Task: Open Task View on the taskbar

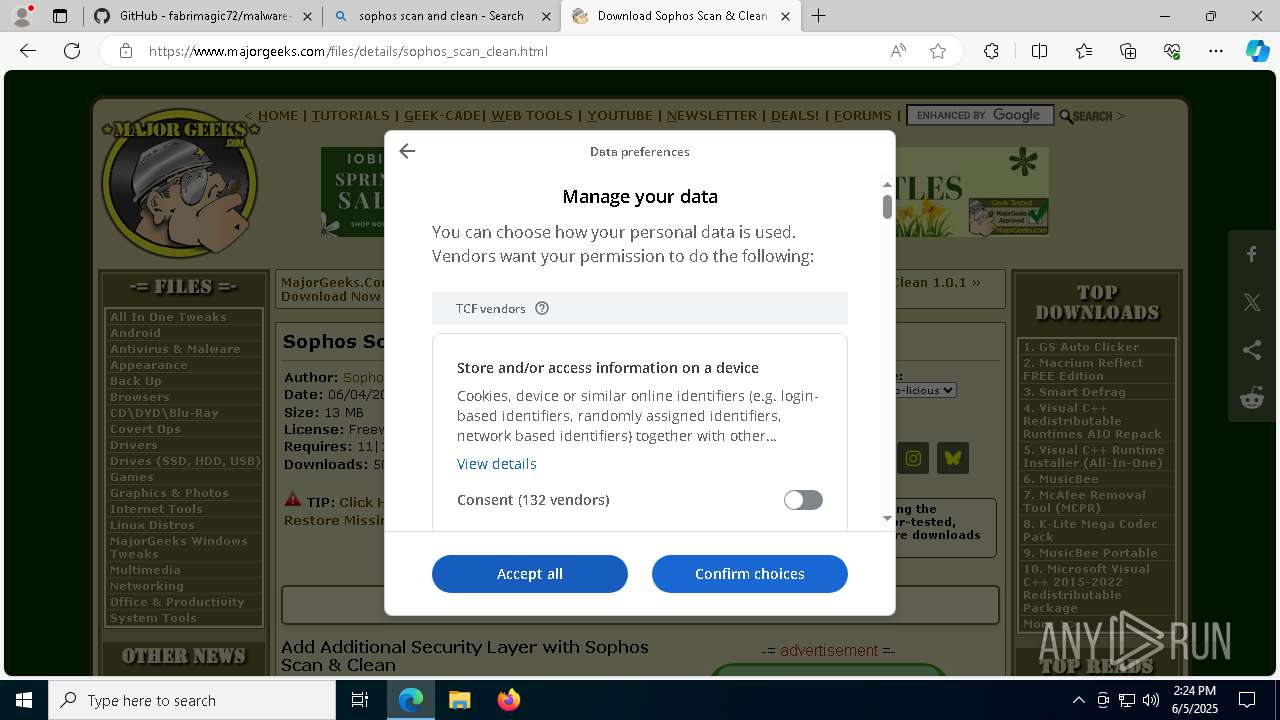Action: pos(360,700)
